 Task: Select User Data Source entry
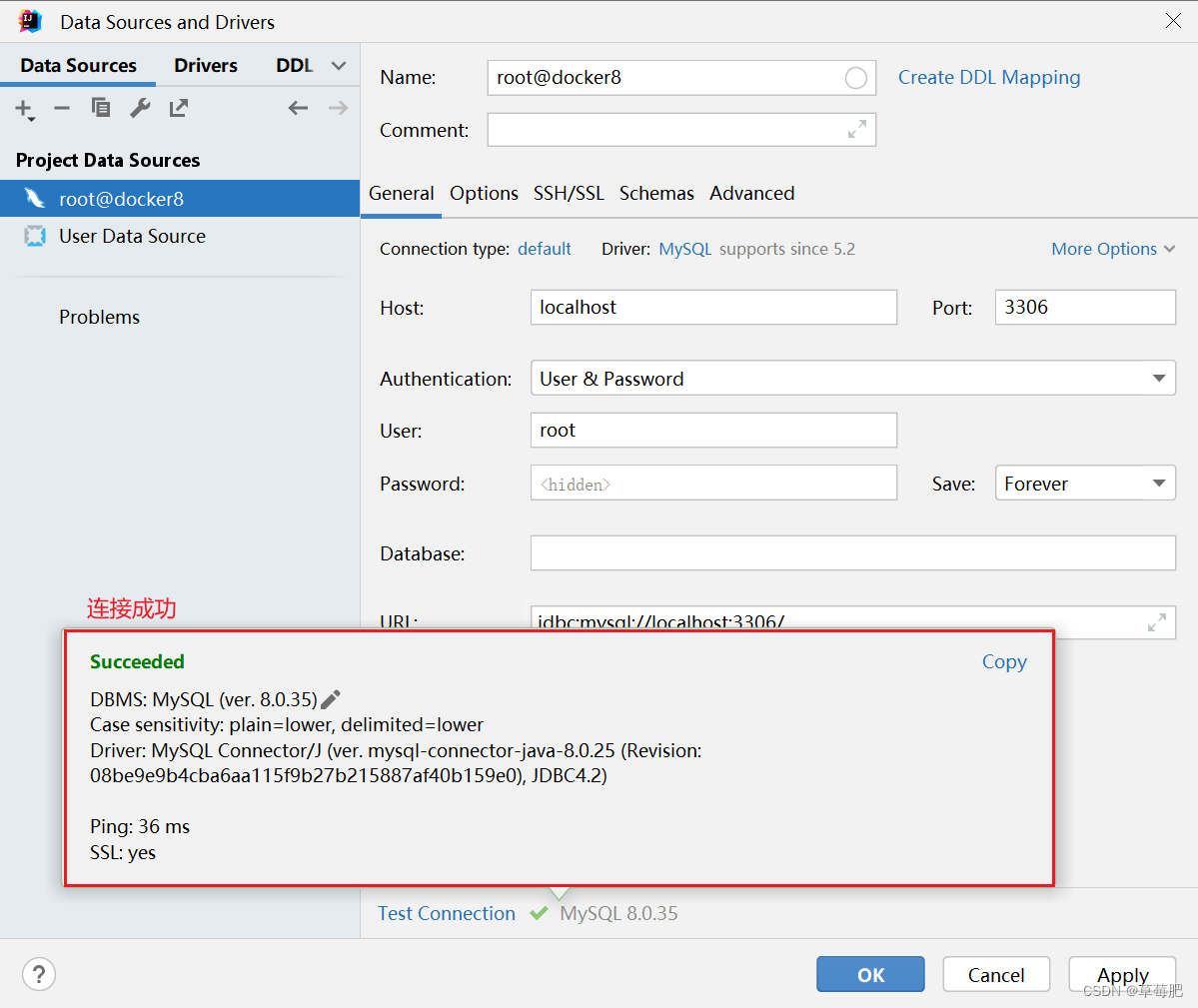180,236
